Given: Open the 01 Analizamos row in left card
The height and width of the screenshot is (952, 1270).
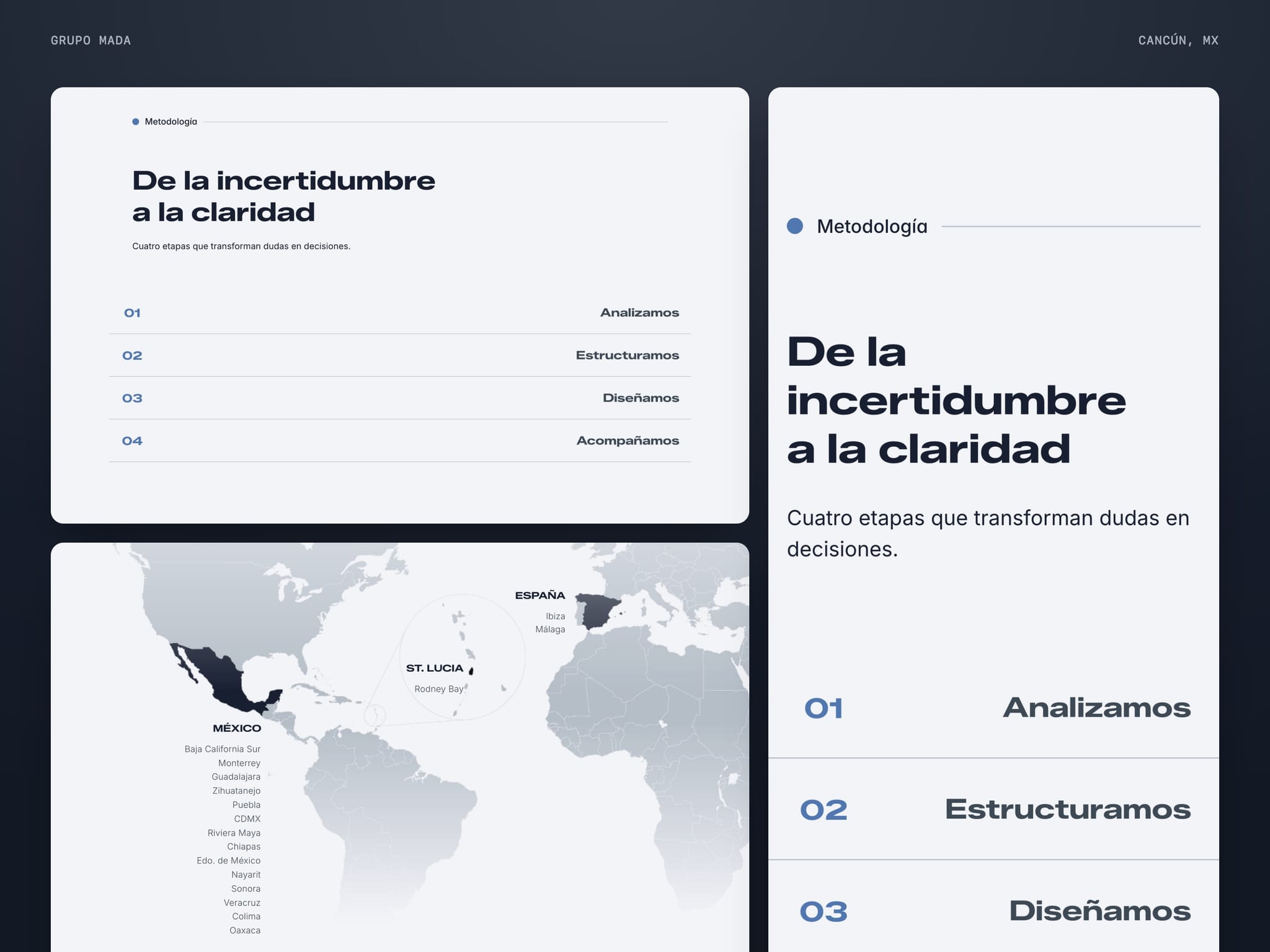Looking at the screenshot, I should 400,313.
